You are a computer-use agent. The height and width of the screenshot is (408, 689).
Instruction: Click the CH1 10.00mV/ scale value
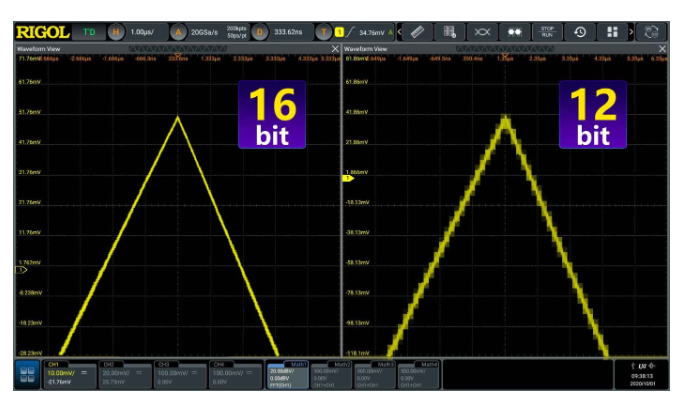[x=61, y=373]
